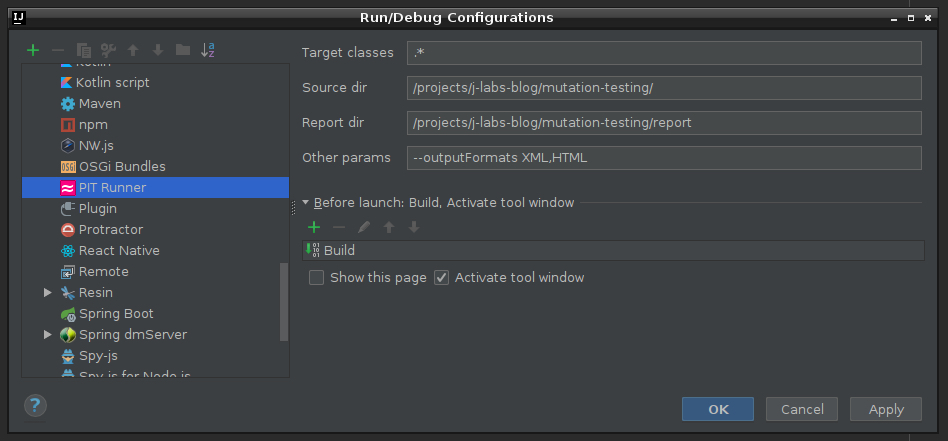The image size is (948, 441).
Task: Click into the Target classes field
Action: (664, 53)
